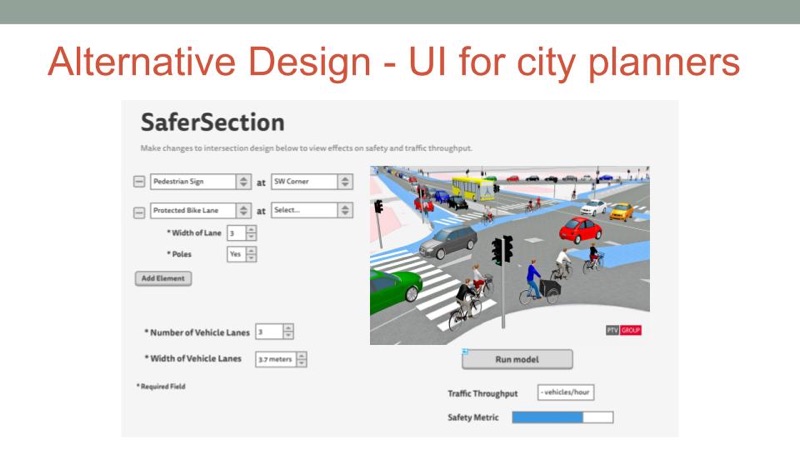Screen dimensions: 800x450
Task: Open the Protected Bike Lane element dropdown
Action: point(201,210)
